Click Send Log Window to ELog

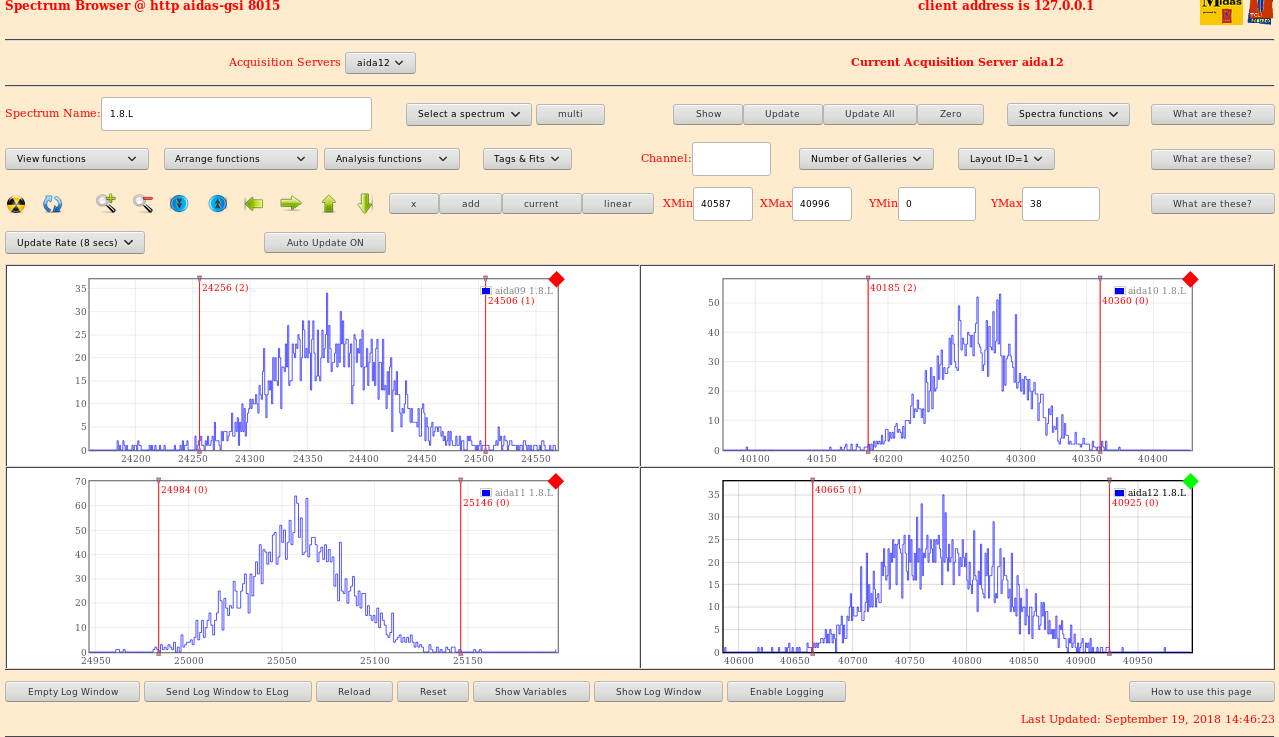(x=227, y=692)
